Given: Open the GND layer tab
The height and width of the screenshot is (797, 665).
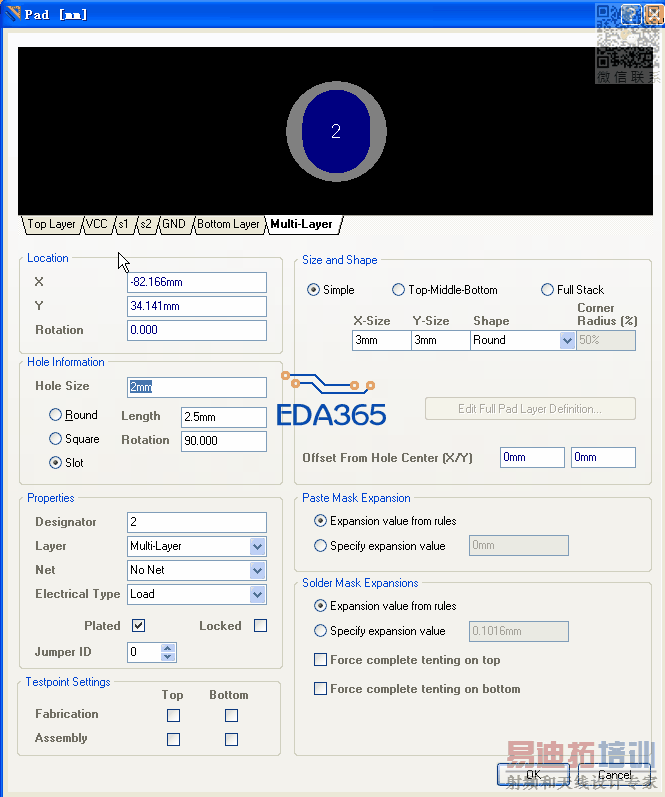Looking at the screenshot, I should [174, 224].
